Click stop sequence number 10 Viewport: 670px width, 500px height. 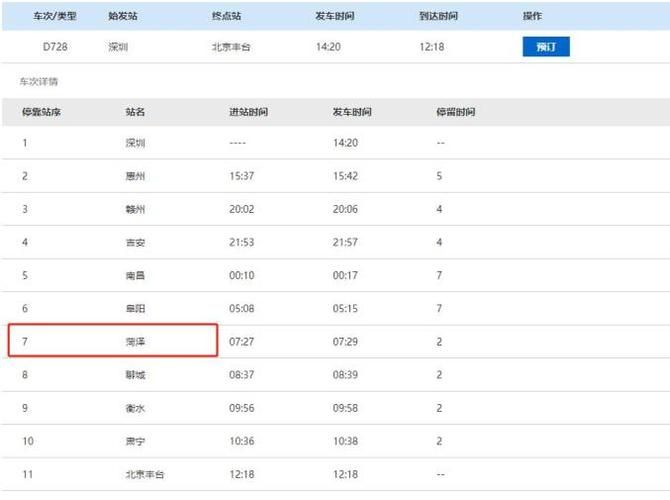(28, 441)
